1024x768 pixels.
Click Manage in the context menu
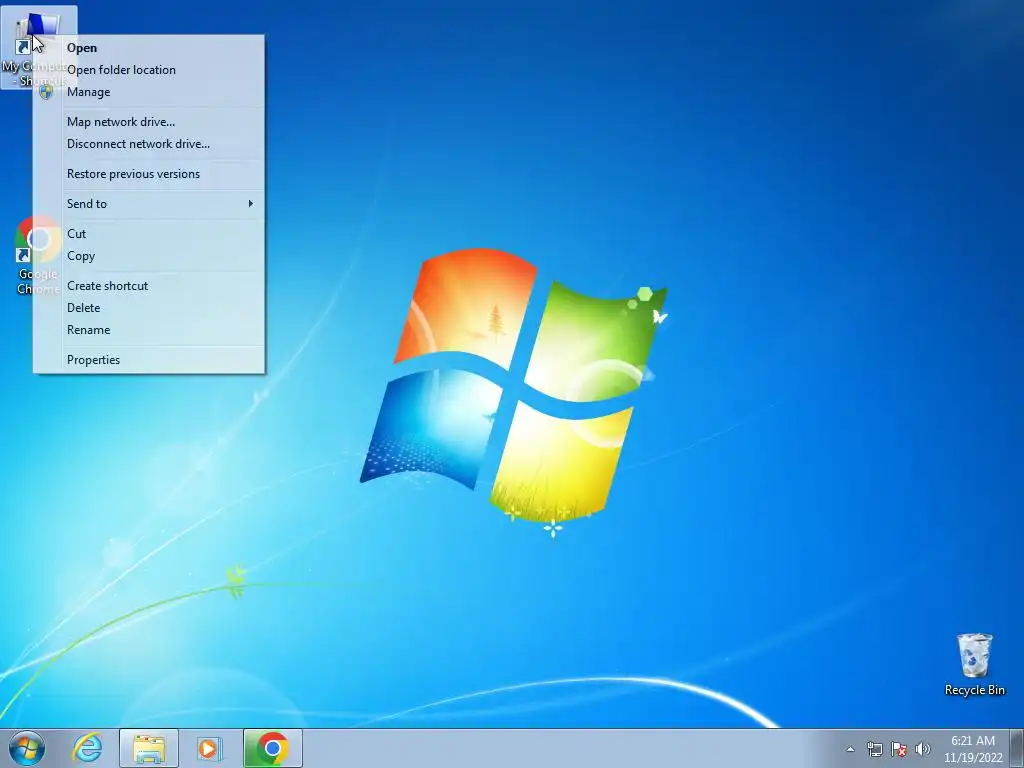coord(149,92)
